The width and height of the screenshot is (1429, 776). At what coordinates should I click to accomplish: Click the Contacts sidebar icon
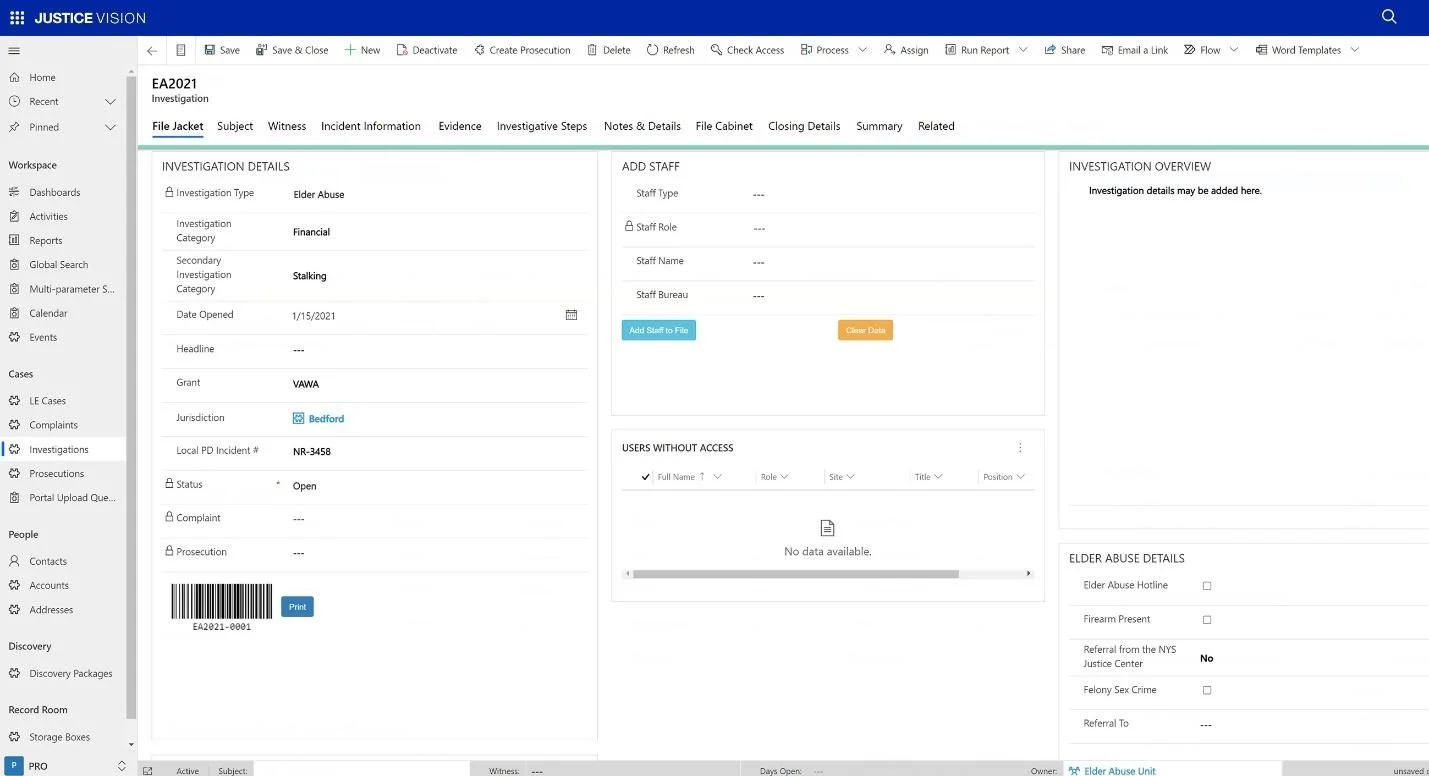(14, 561)
